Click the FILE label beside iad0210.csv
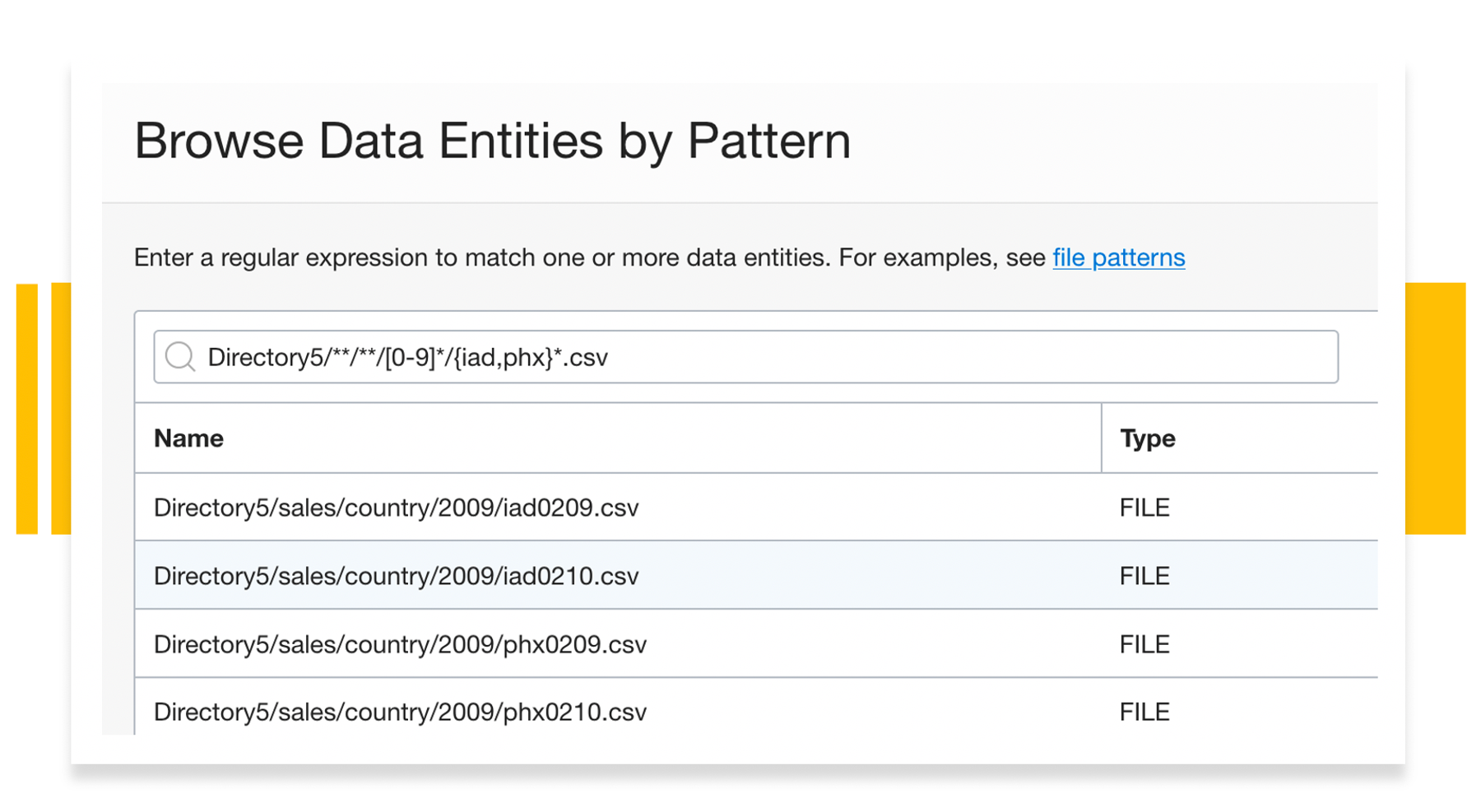The height and width of the screenshot is (812, 1467). pos(1144,576)
